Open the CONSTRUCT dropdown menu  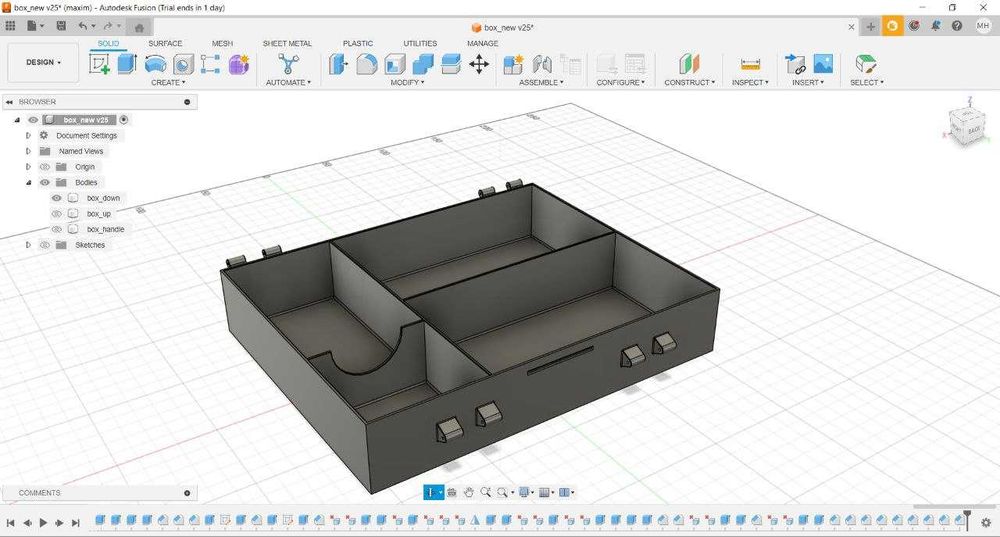click(689, 83)
